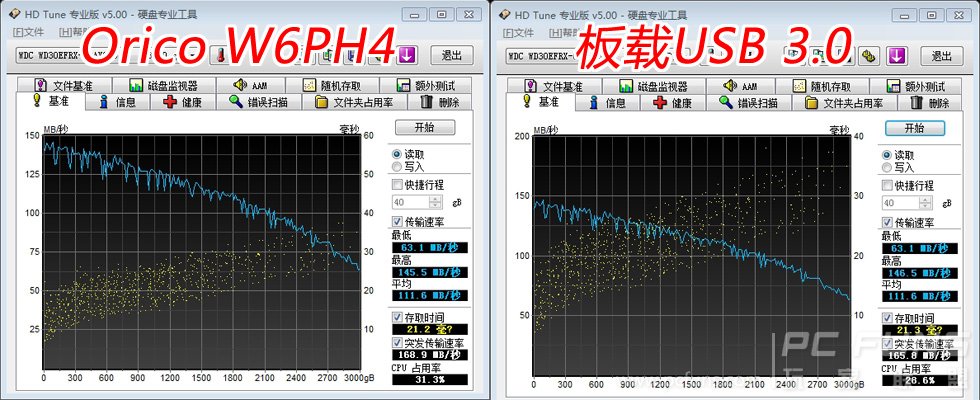This screenshot has height=400, width=980.
Task: Open 信息 tab in Orico W6PH4 window
Action: tap(117, 102)
